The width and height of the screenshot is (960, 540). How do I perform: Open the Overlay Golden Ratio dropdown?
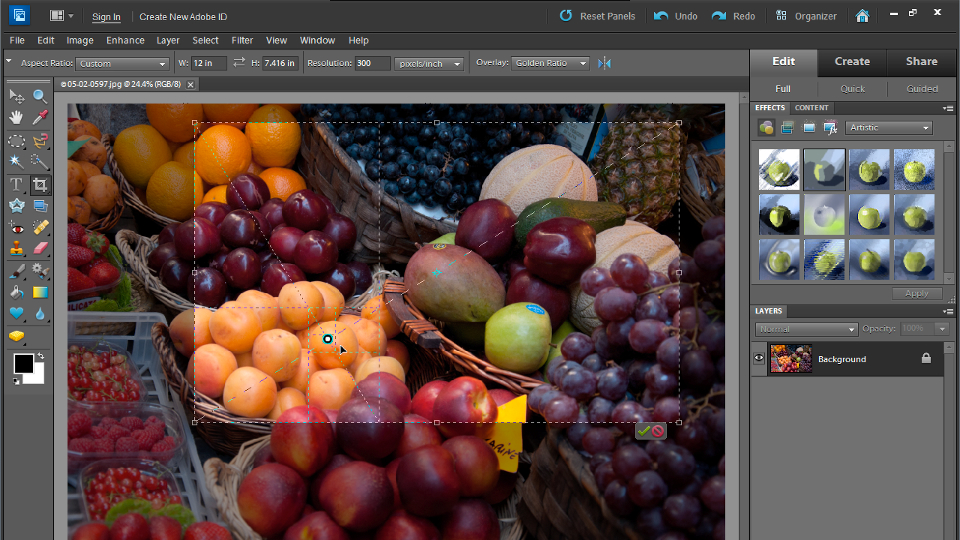pyautogui.click(x=550, y=63)
